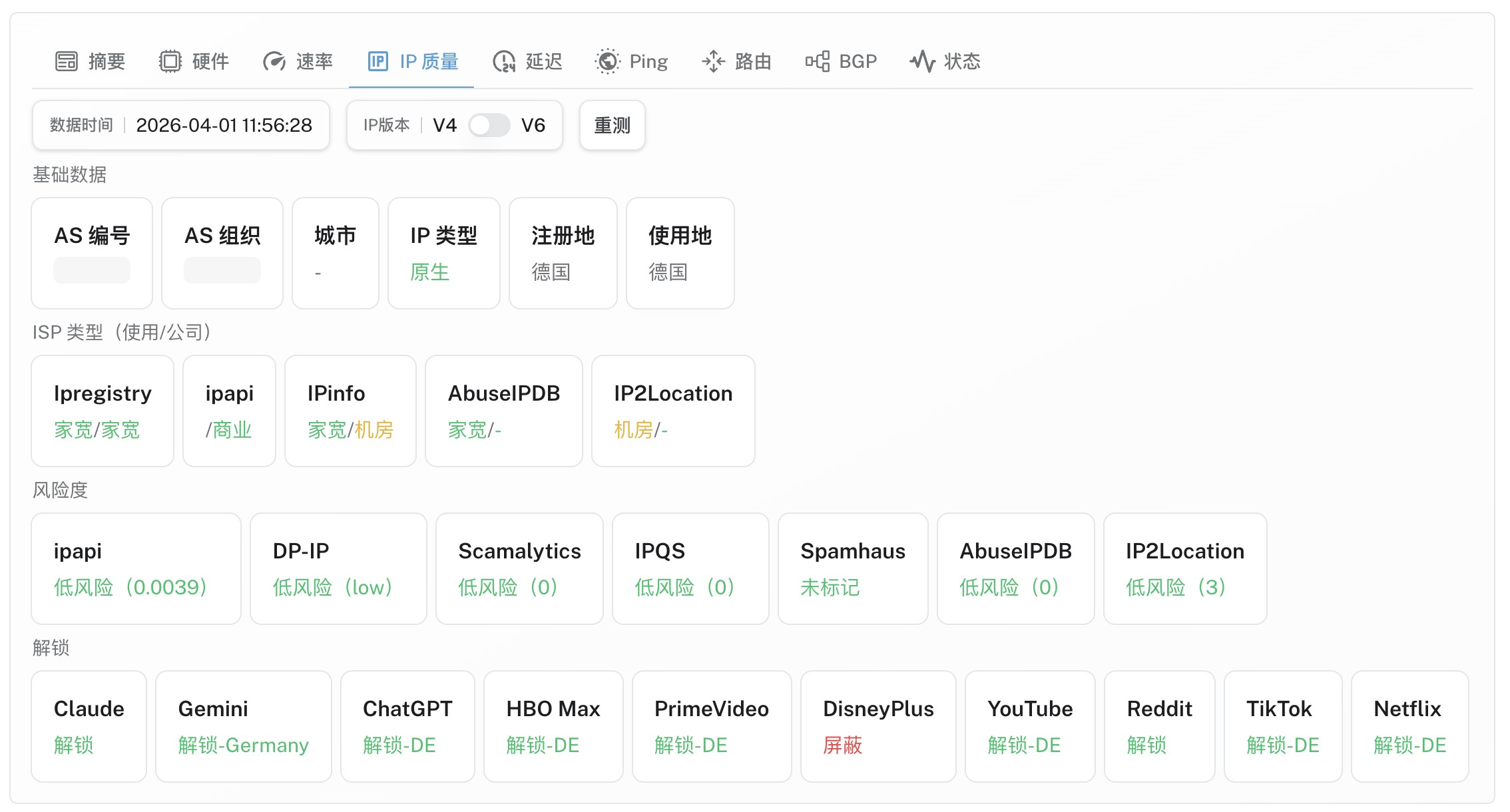Click the DP-IP value 低风险 (low)
Screen dimensions: 1510x812
[x=333, y=587]
